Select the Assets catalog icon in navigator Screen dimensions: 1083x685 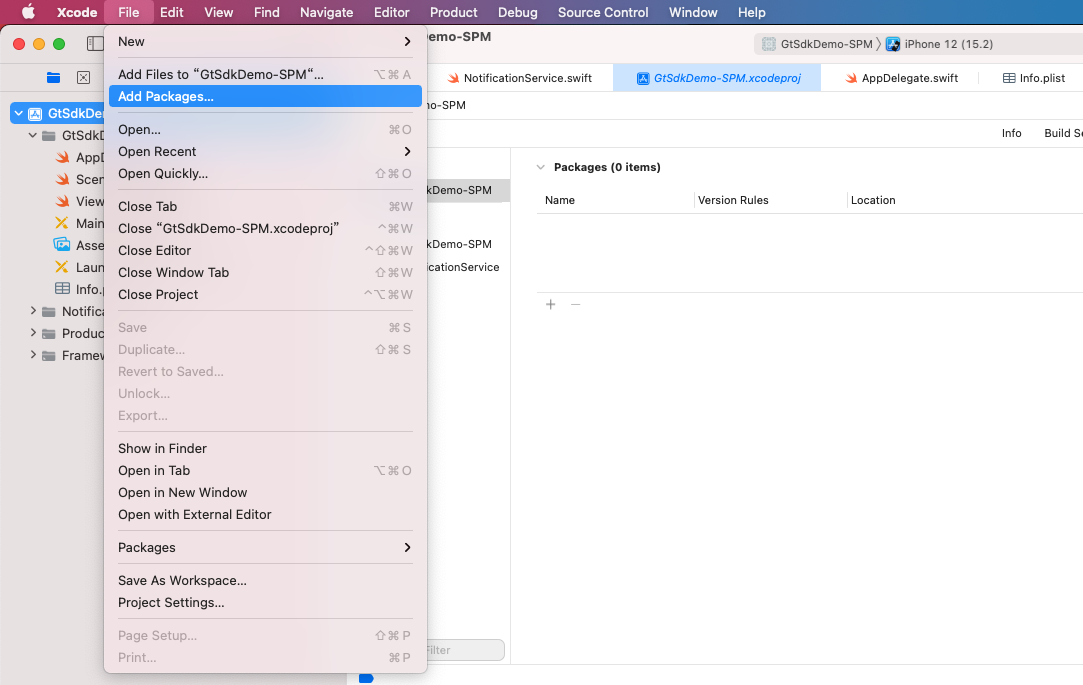[62, 244]
